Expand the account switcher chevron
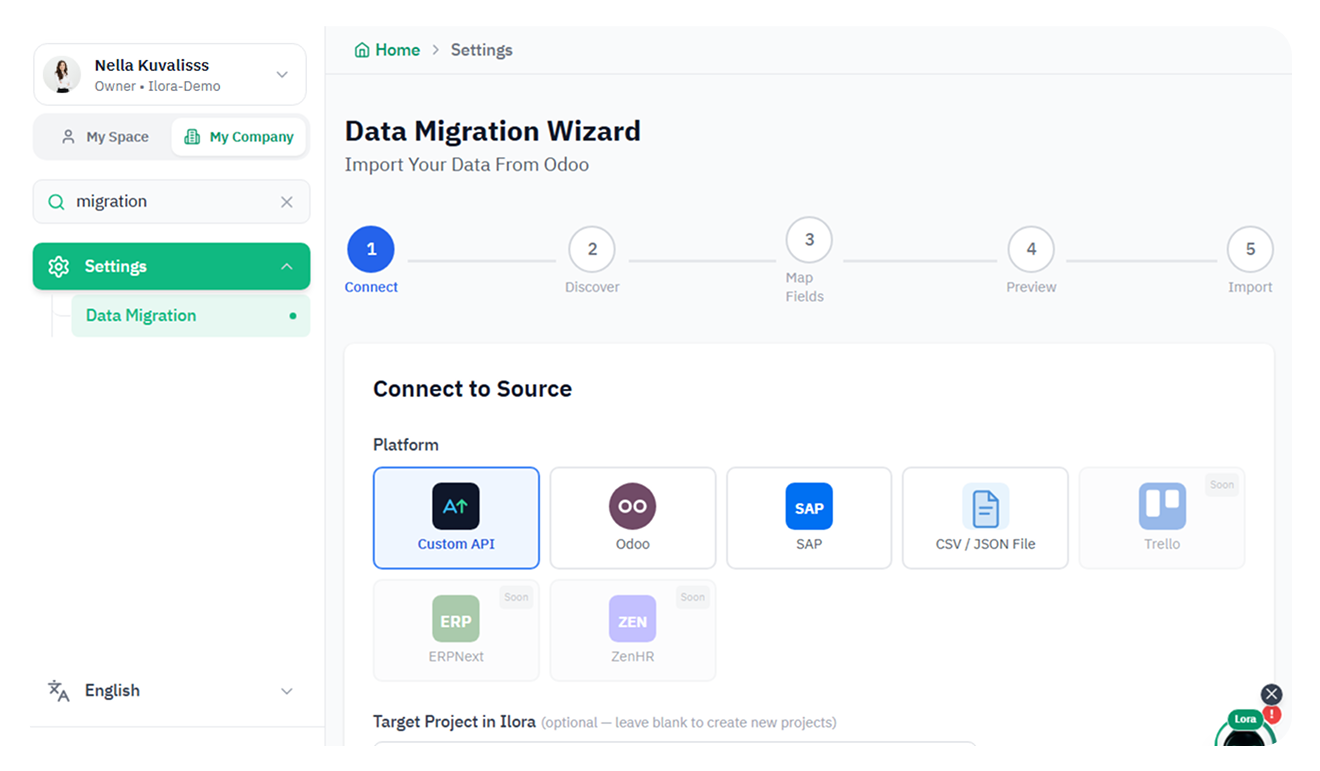This screenshot has width=1320, height=771. 282,75
